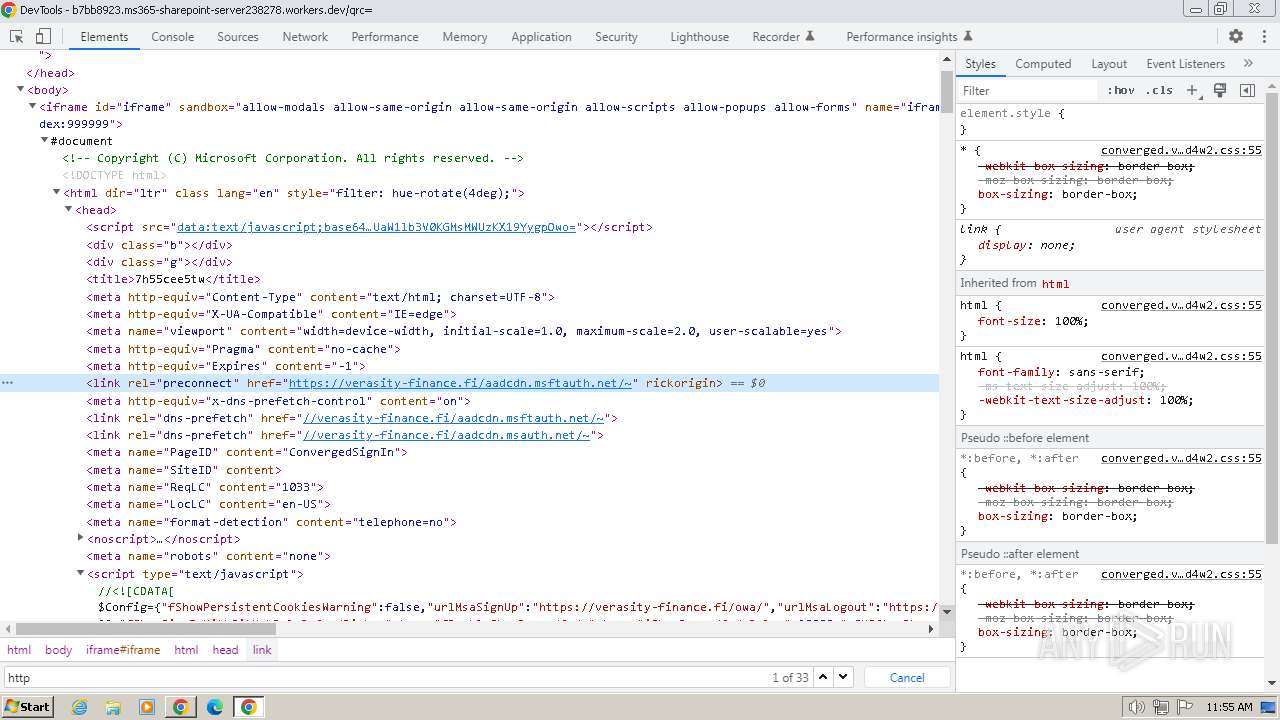Image resolution: width=1280 pixels, height=720 pixels.
Task: Toggle .cls element classes panel
Action: pyautogui.click(x=1159, y=90)
